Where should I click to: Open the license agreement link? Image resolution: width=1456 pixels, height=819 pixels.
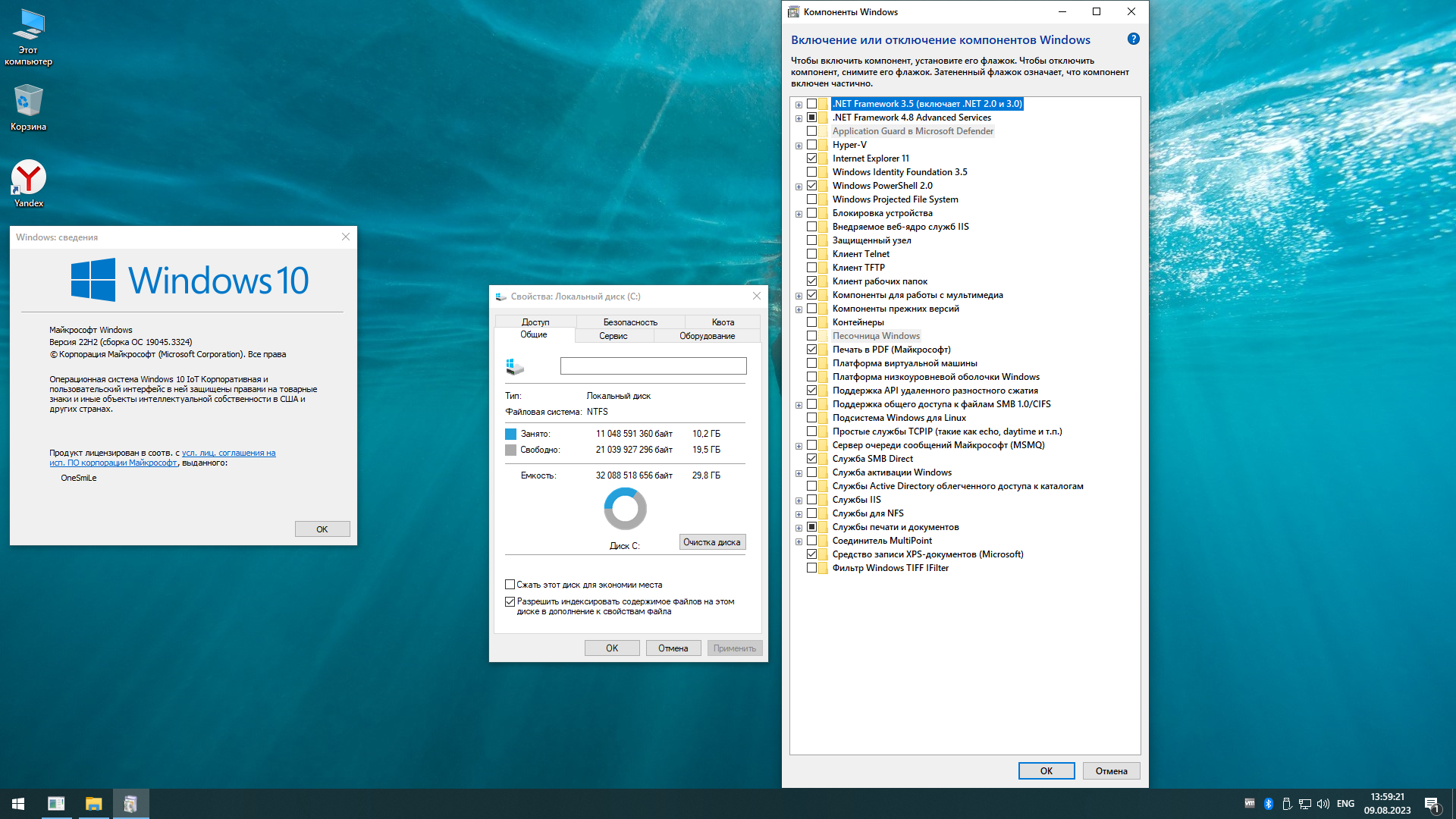click(228, 453)
